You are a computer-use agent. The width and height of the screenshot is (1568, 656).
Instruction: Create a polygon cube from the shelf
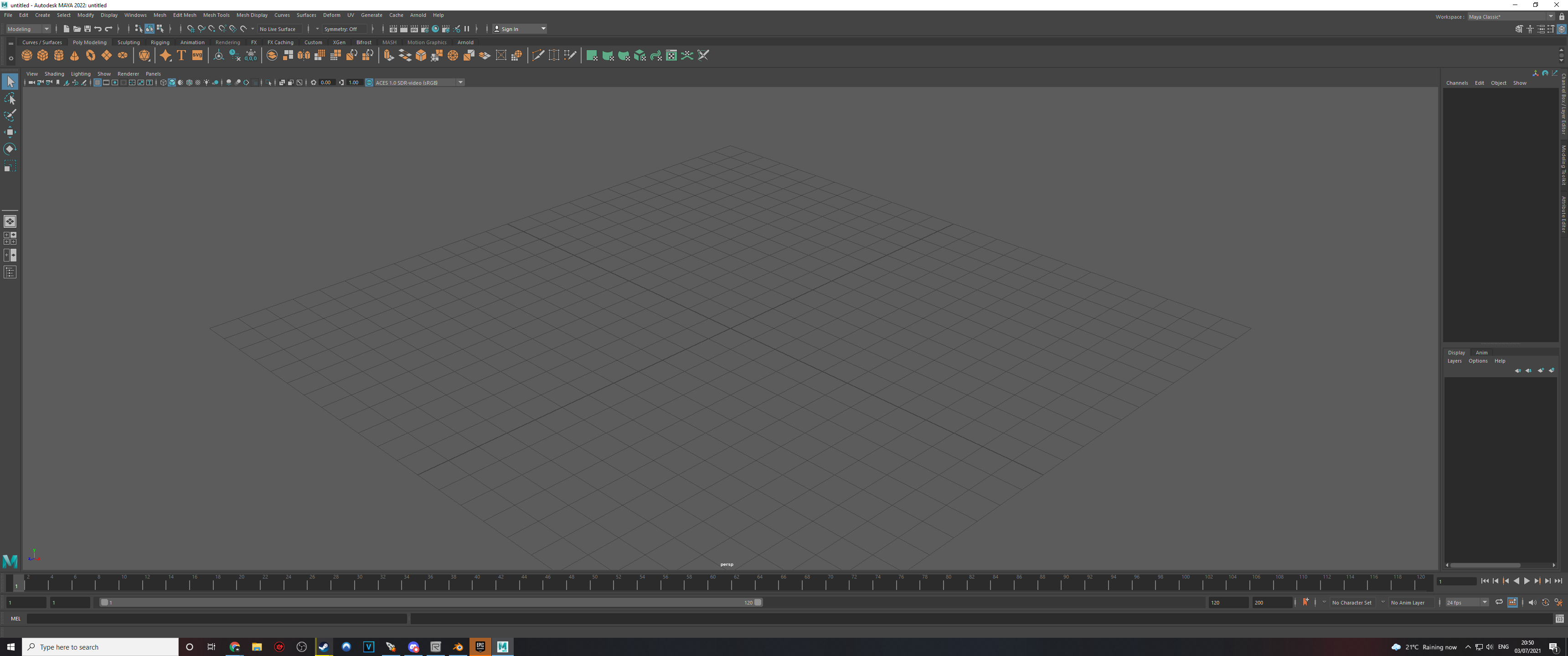[42, 56]
